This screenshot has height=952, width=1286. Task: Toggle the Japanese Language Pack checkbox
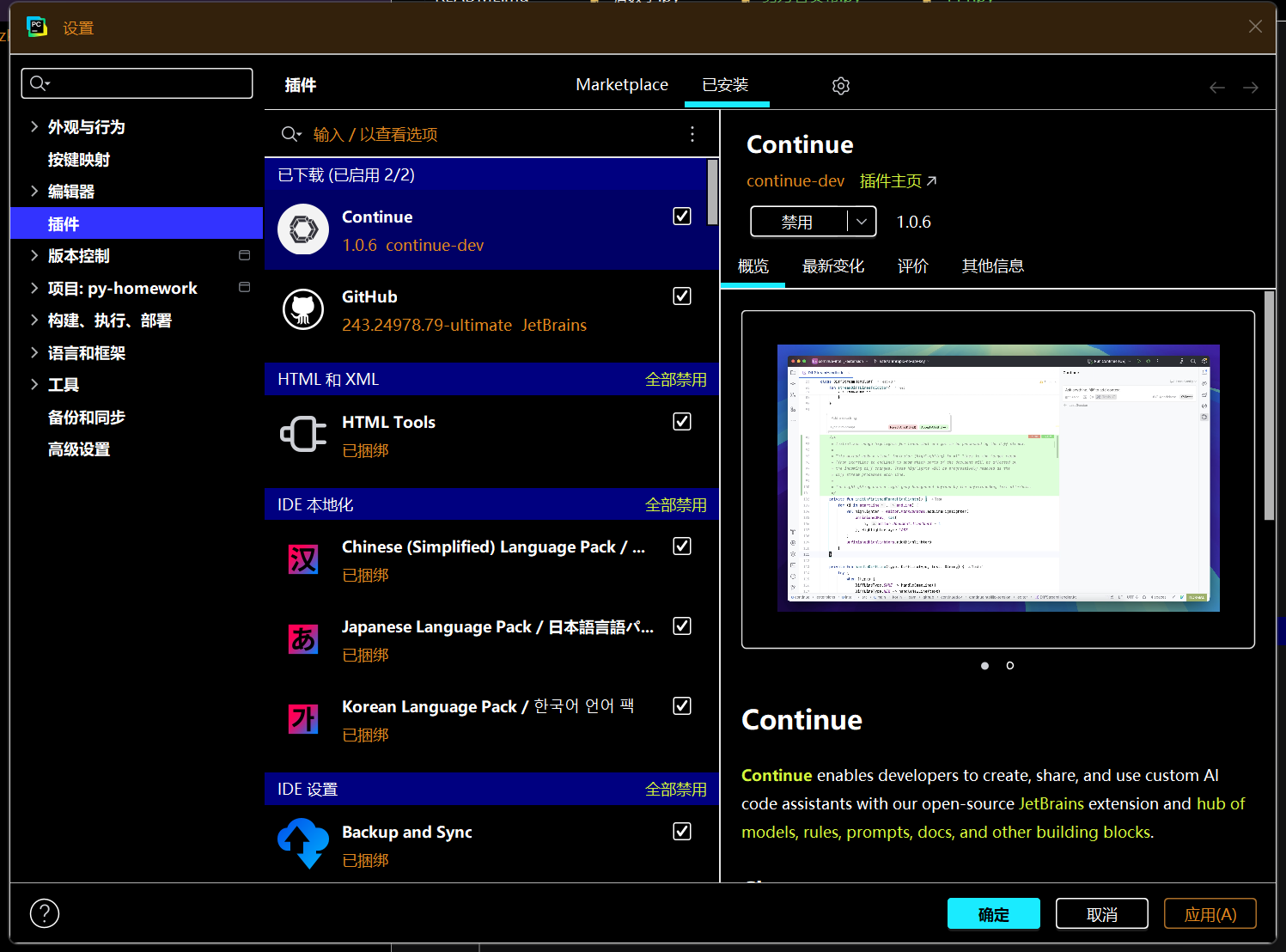pyautogui.click(x=682, y=626)
